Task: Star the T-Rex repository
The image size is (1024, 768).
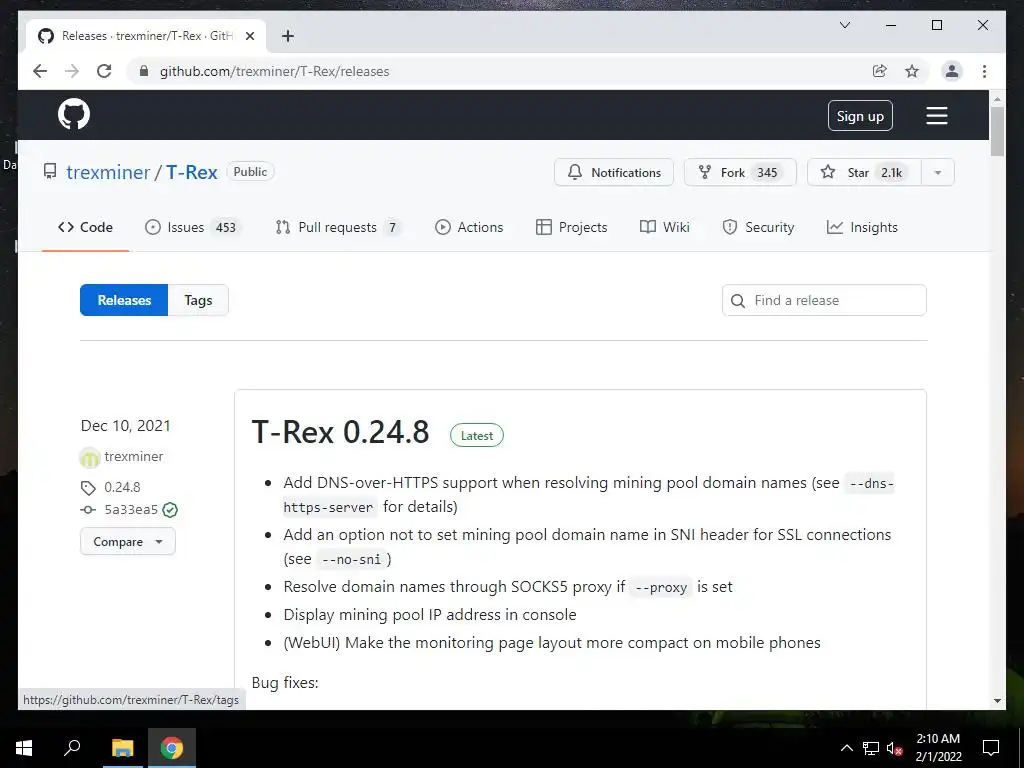Action: tap(864, 172)
